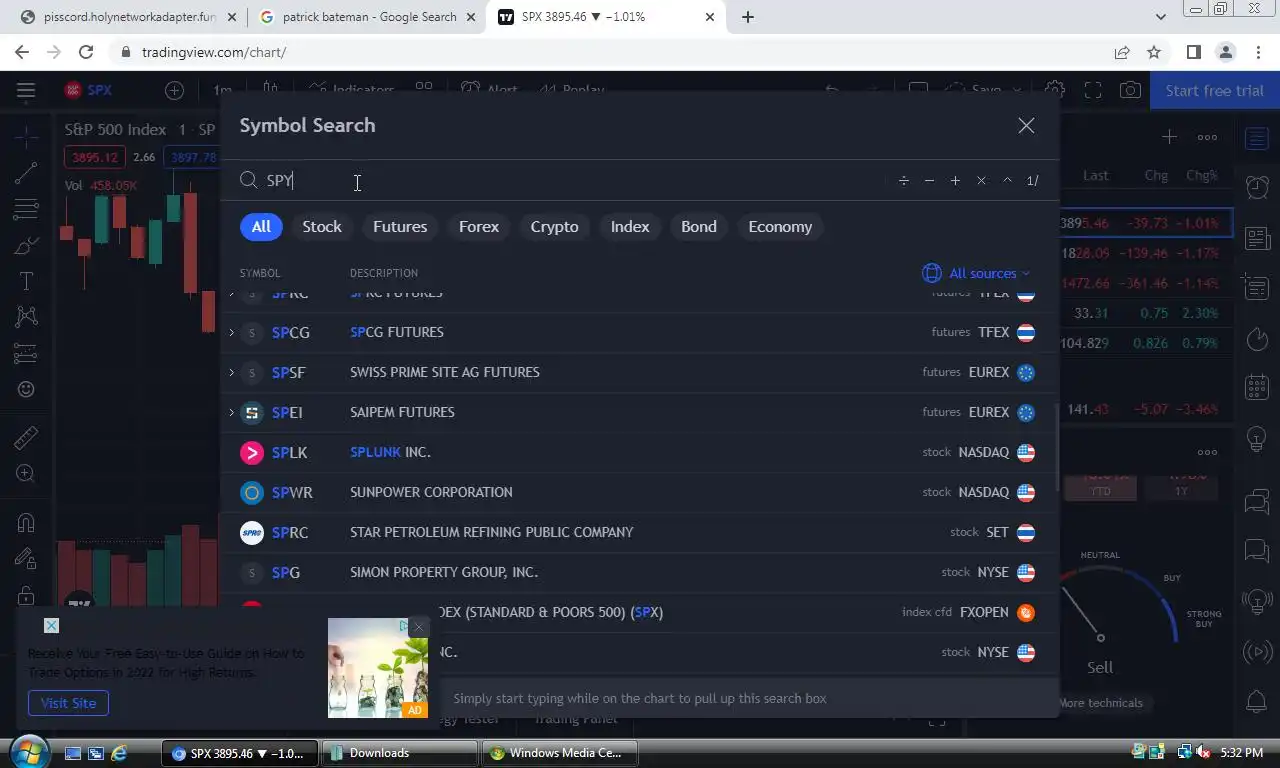The width and height of the screenshot is (1280, 768).
Task: Click Start free trial button
Action: point(1214,90)
